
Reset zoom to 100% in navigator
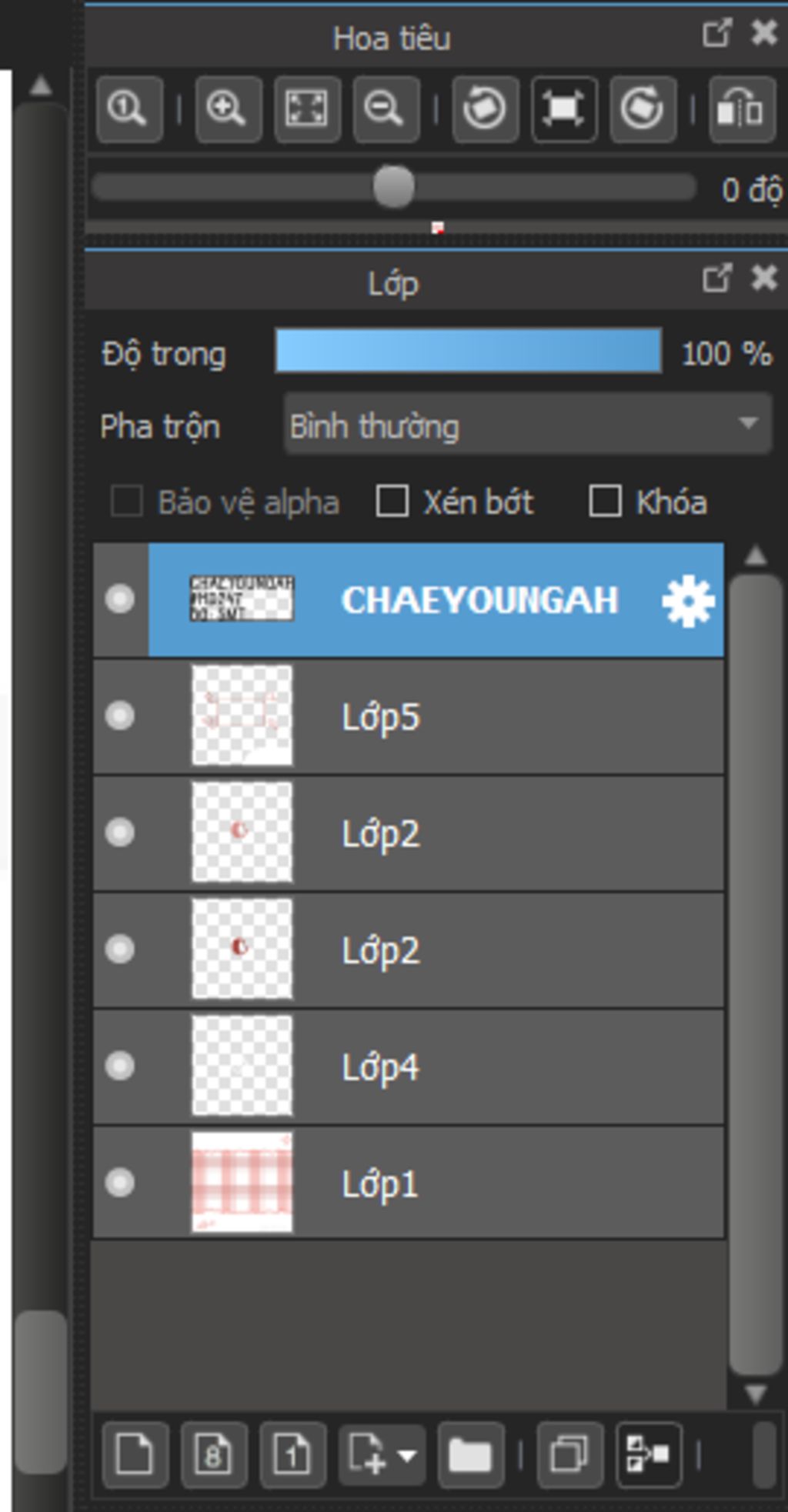click(x=129, y=109)
